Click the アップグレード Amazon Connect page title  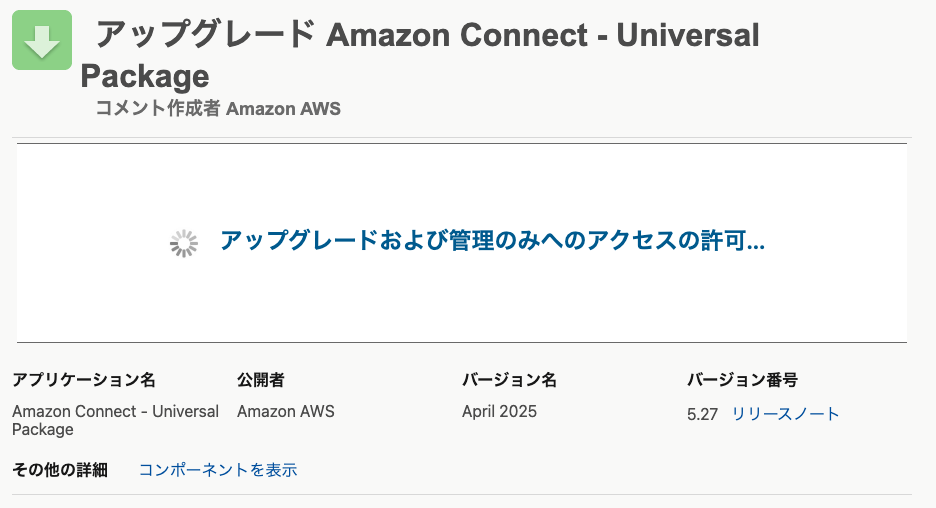tap(427, 35)
